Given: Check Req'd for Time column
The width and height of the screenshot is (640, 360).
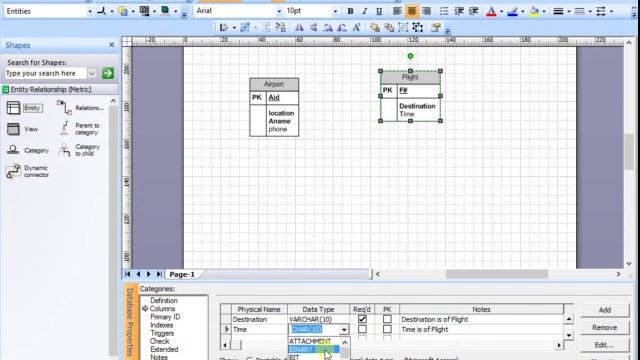Looking at the screenshot, I should click(362, 329).
